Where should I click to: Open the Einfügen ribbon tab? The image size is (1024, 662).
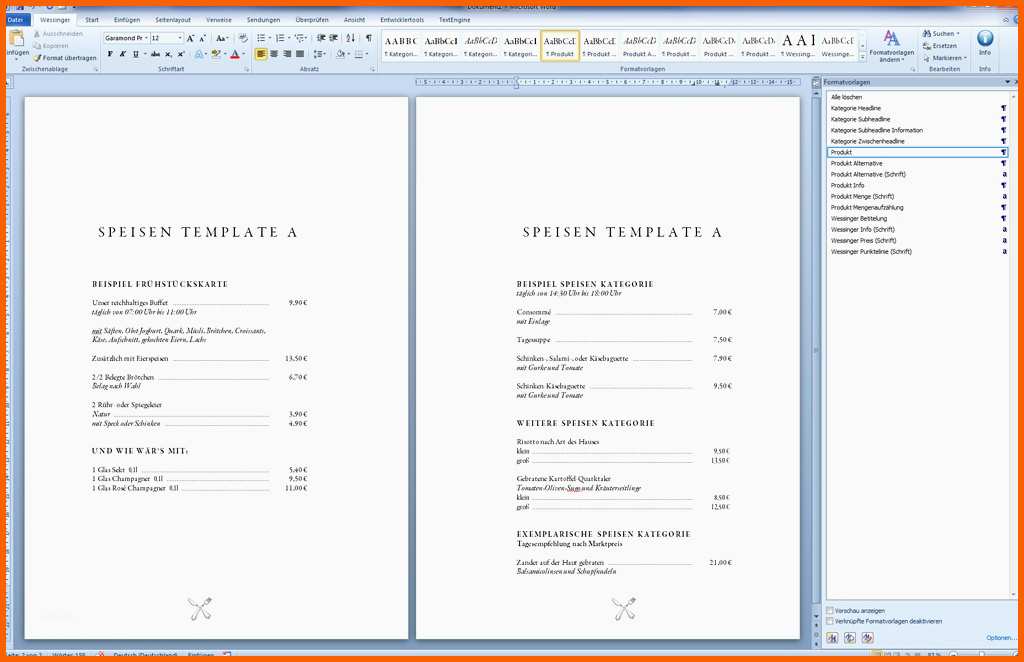coord(127,19)
